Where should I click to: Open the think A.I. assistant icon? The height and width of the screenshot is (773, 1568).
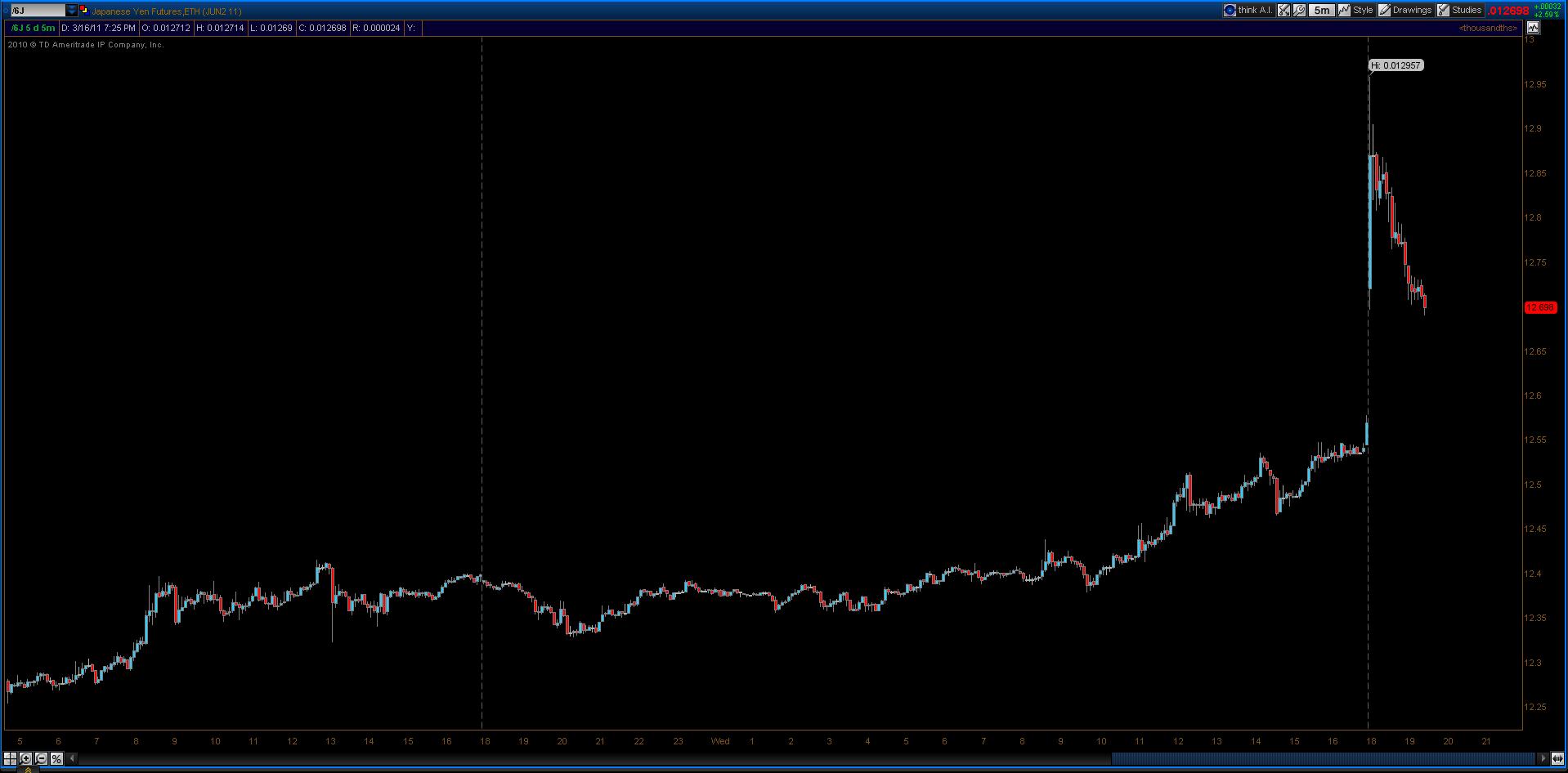[x=1230, y=11]
